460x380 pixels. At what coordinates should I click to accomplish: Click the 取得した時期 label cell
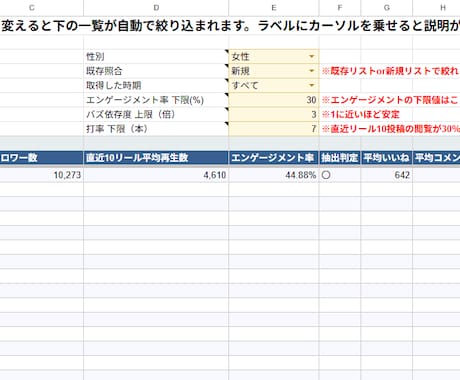click(156, 85)
